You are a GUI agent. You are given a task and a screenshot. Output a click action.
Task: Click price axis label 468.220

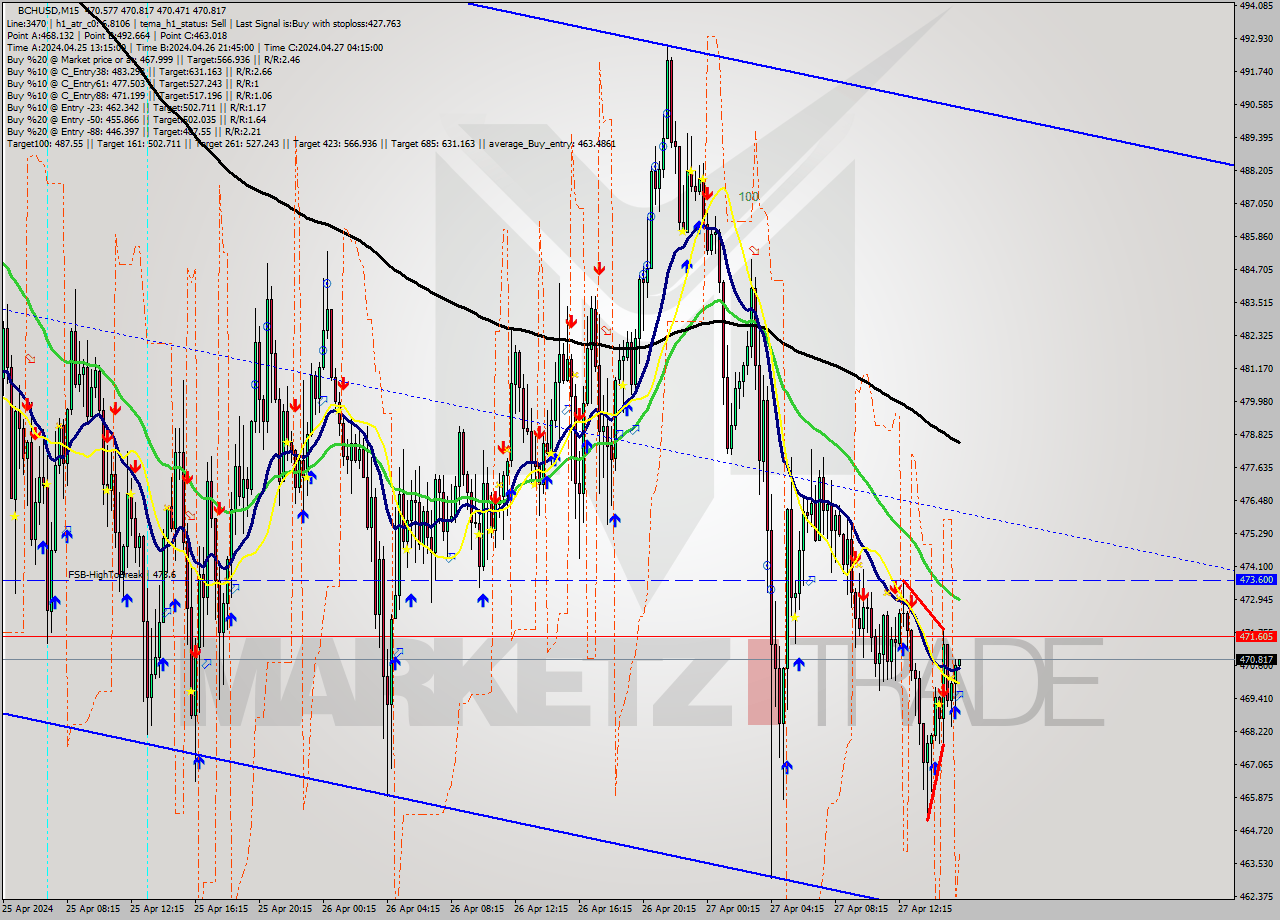(1256, 731)
